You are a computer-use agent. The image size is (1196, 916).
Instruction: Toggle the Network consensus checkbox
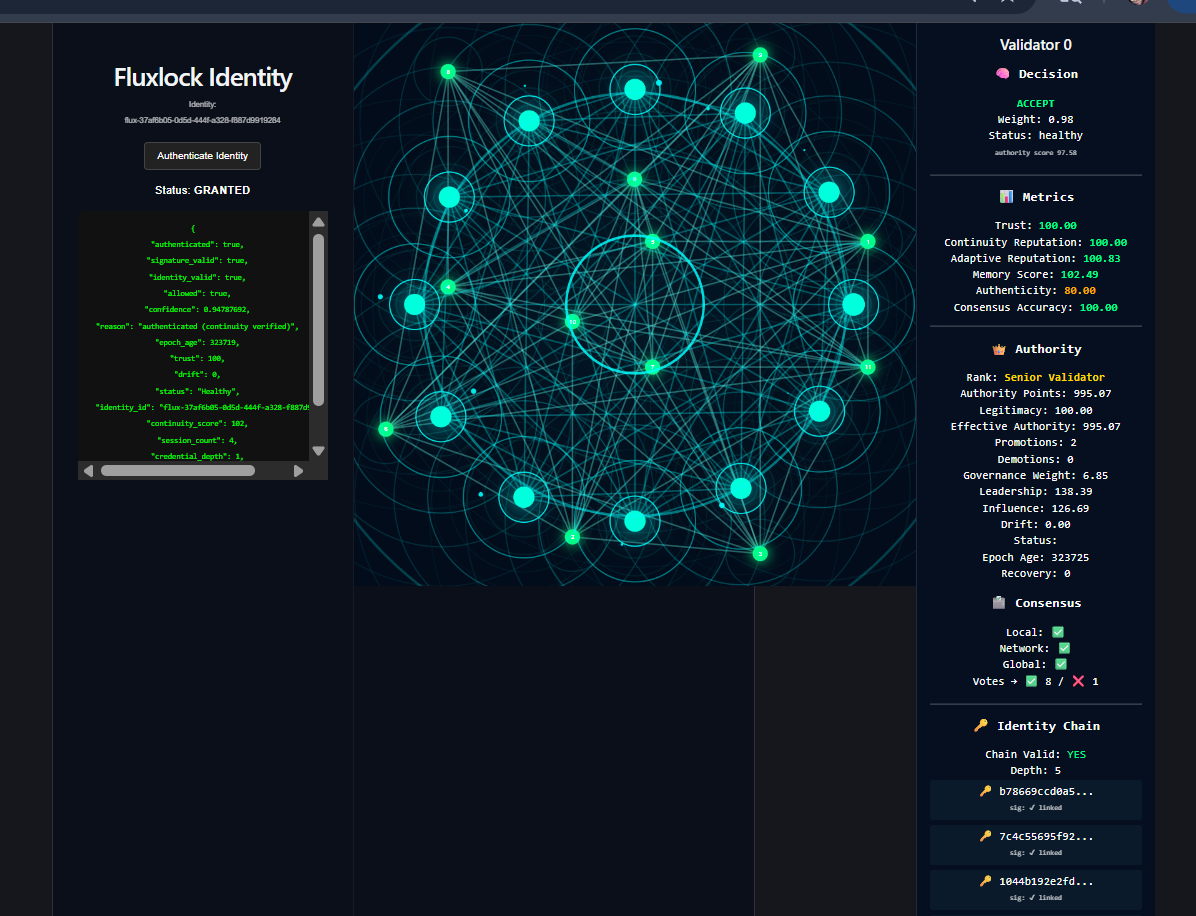click(1064, 648)
